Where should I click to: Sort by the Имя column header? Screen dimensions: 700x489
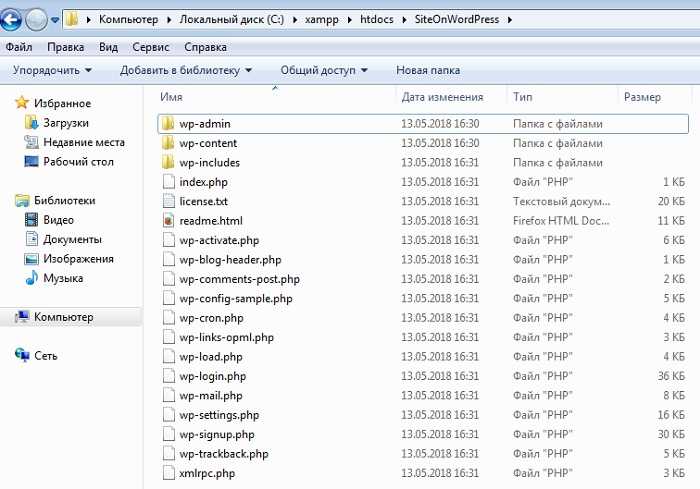pos(171,97)
